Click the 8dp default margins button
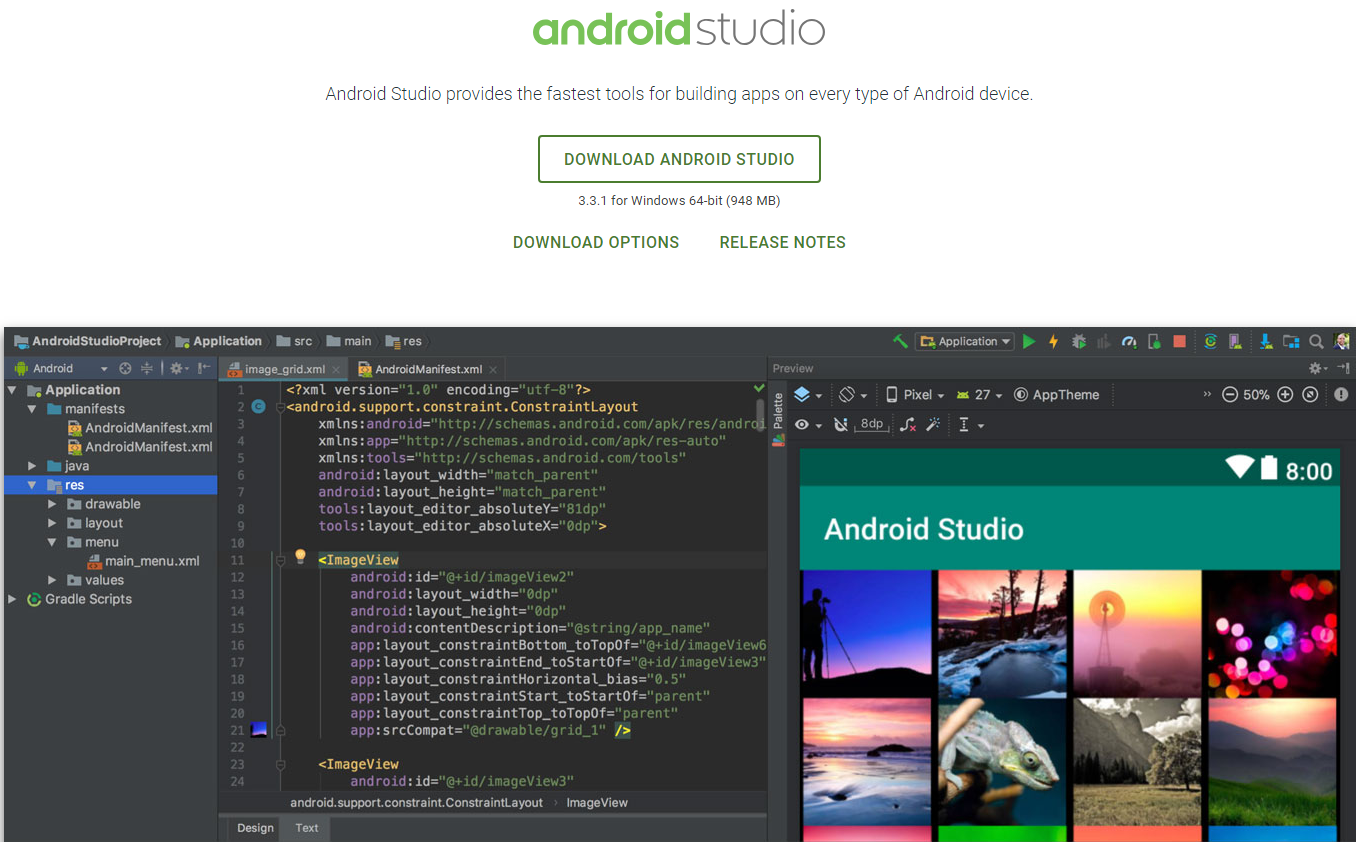This screenshot has width=1356, height=842. tap(872, 424)
